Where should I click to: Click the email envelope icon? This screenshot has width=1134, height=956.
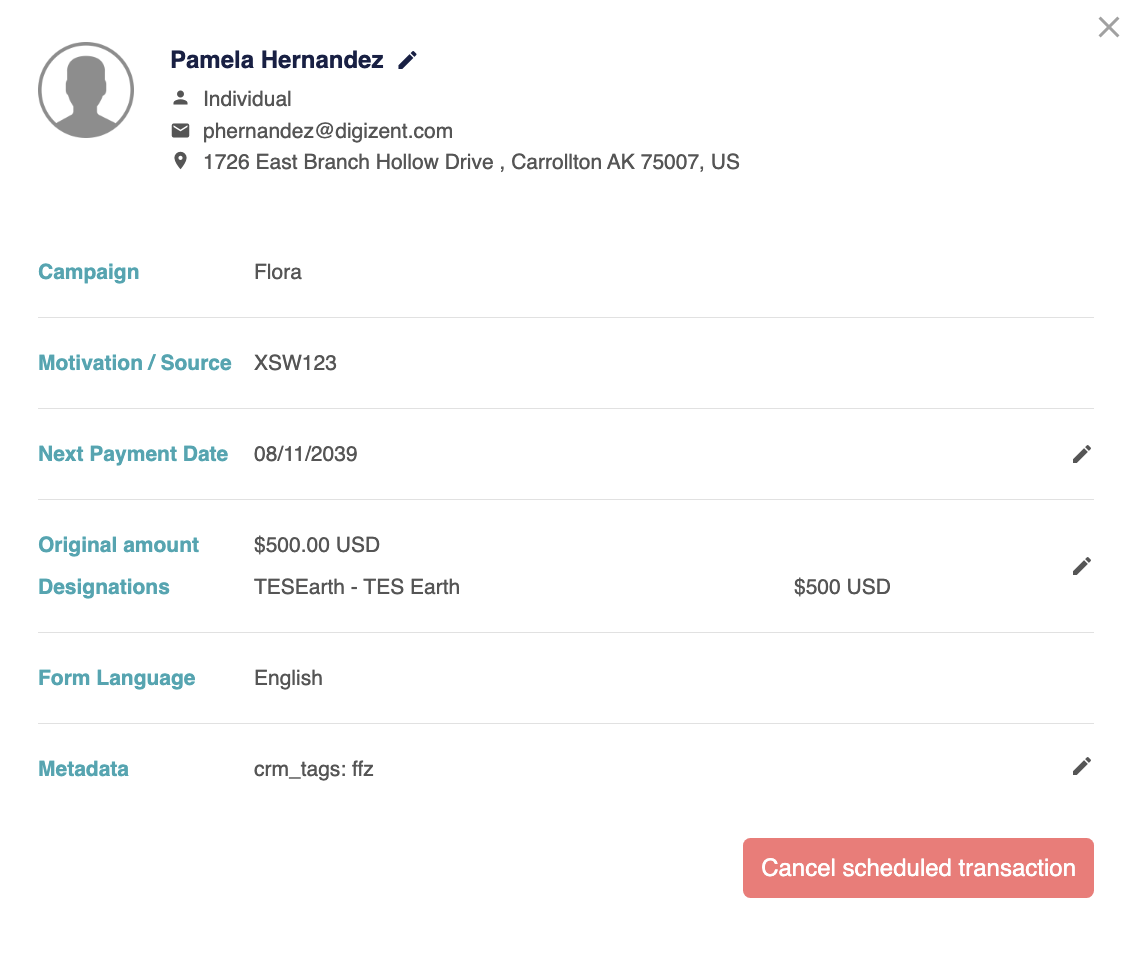click(x=180, y=130)
